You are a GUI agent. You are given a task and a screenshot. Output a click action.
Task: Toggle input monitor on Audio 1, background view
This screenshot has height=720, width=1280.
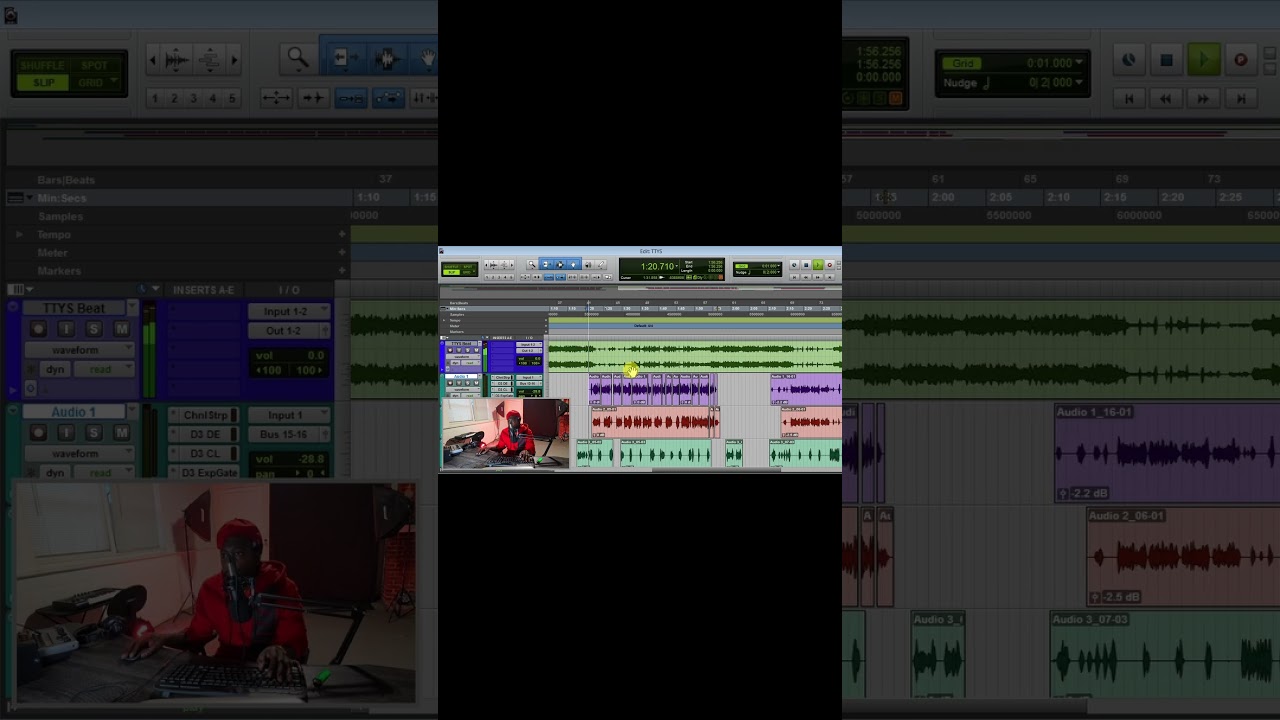[66, 433]
